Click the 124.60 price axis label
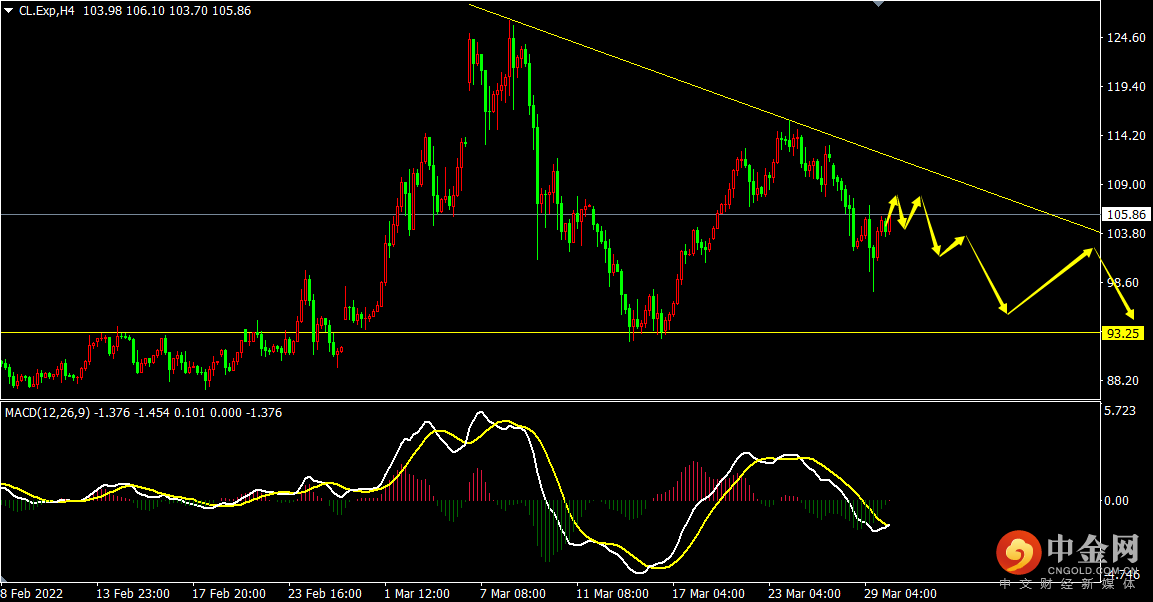This screenshot has height=602, width=1153. click(1126, 37)
